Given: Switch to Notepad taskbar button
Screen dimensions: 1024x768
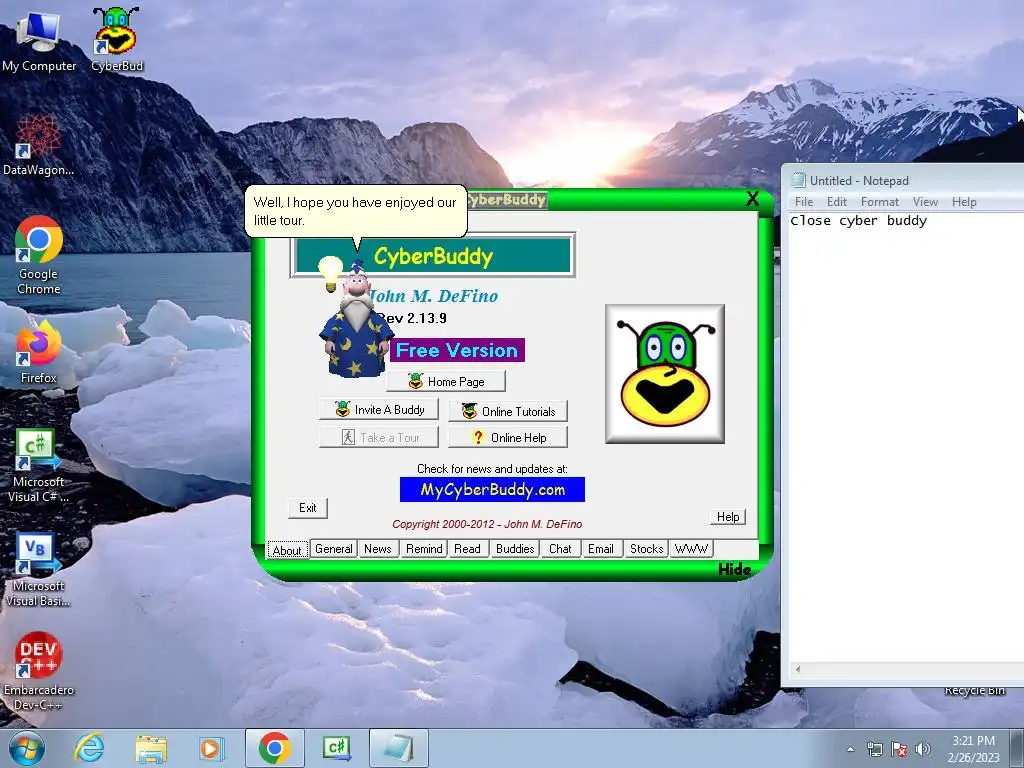Looking at the screenshot, I should (399, 748).
